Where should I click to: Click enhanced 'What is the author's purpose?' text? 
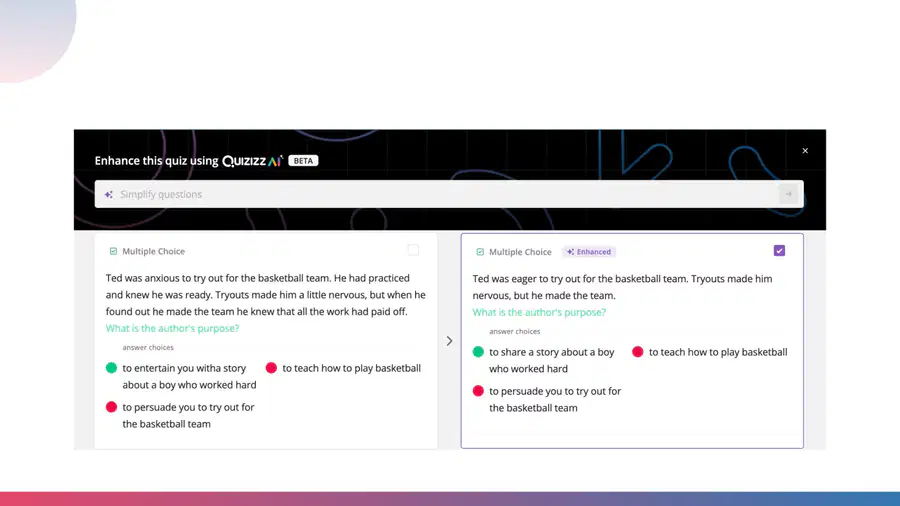click(539, 312)
